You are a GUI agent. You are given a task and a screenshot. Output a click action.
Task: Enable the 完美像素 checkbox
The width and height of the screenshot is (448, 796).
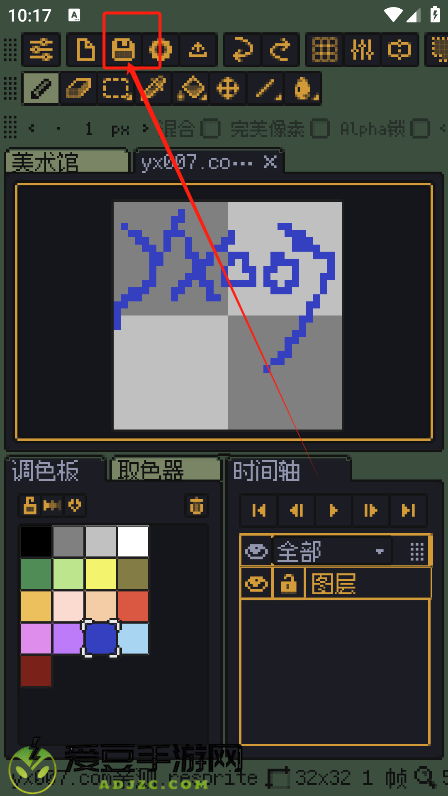320,129
